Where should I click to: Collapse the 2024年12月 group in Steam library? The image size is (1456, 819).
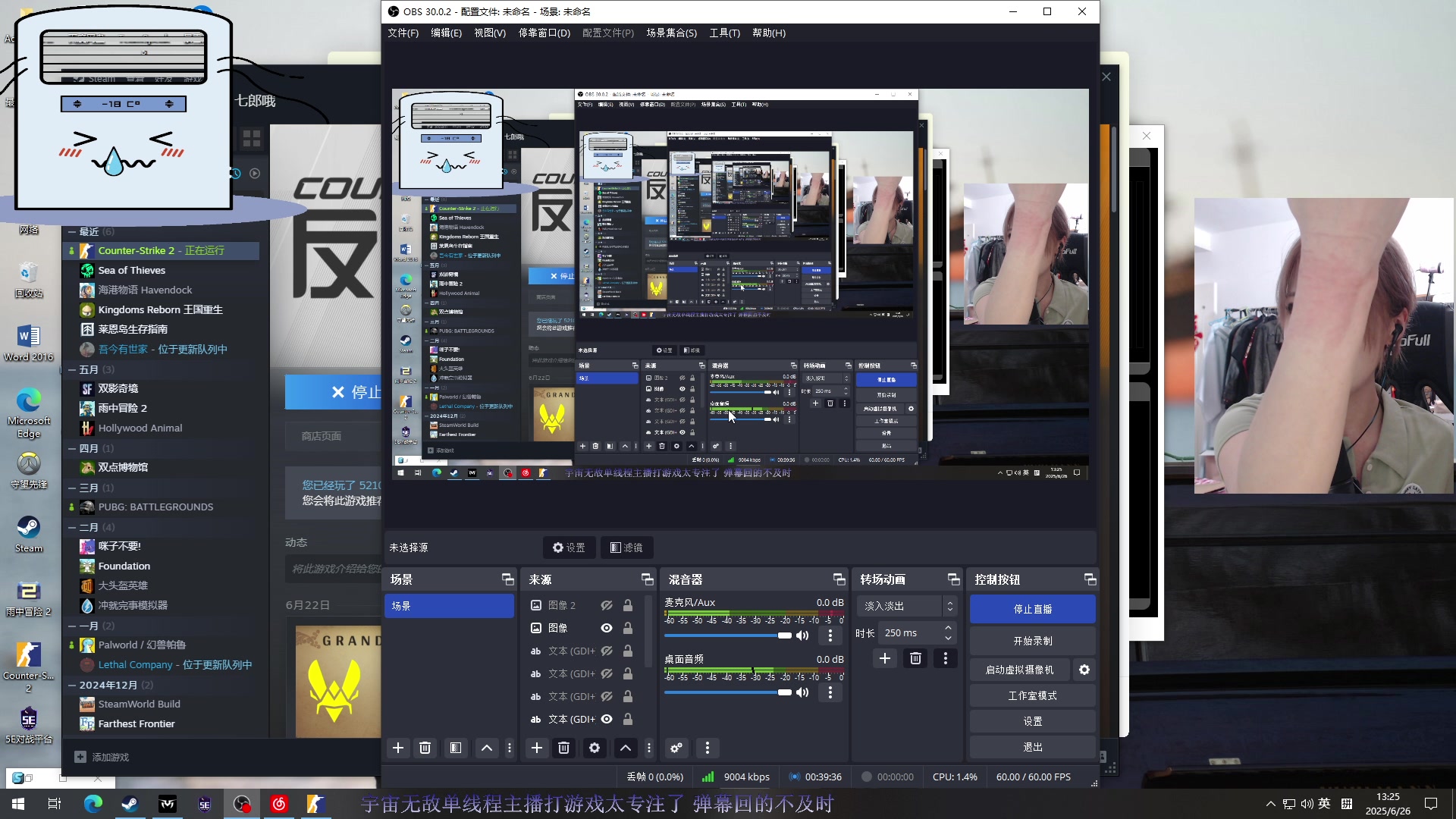pyautogui.click(x=72, y=685)
